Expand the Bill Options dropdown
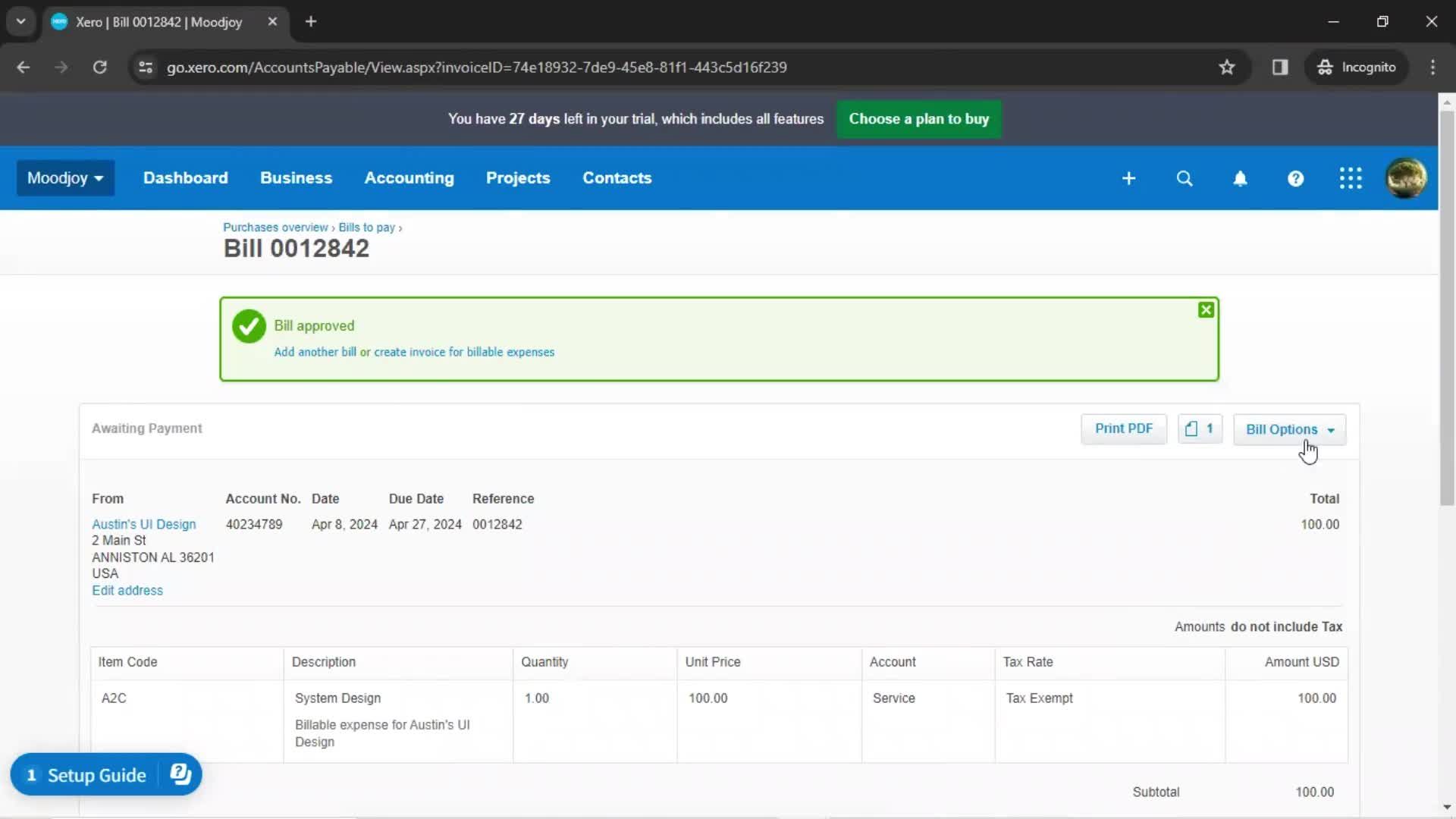The height and width of the screenshot is (819, 1456). click(1289, 429)
